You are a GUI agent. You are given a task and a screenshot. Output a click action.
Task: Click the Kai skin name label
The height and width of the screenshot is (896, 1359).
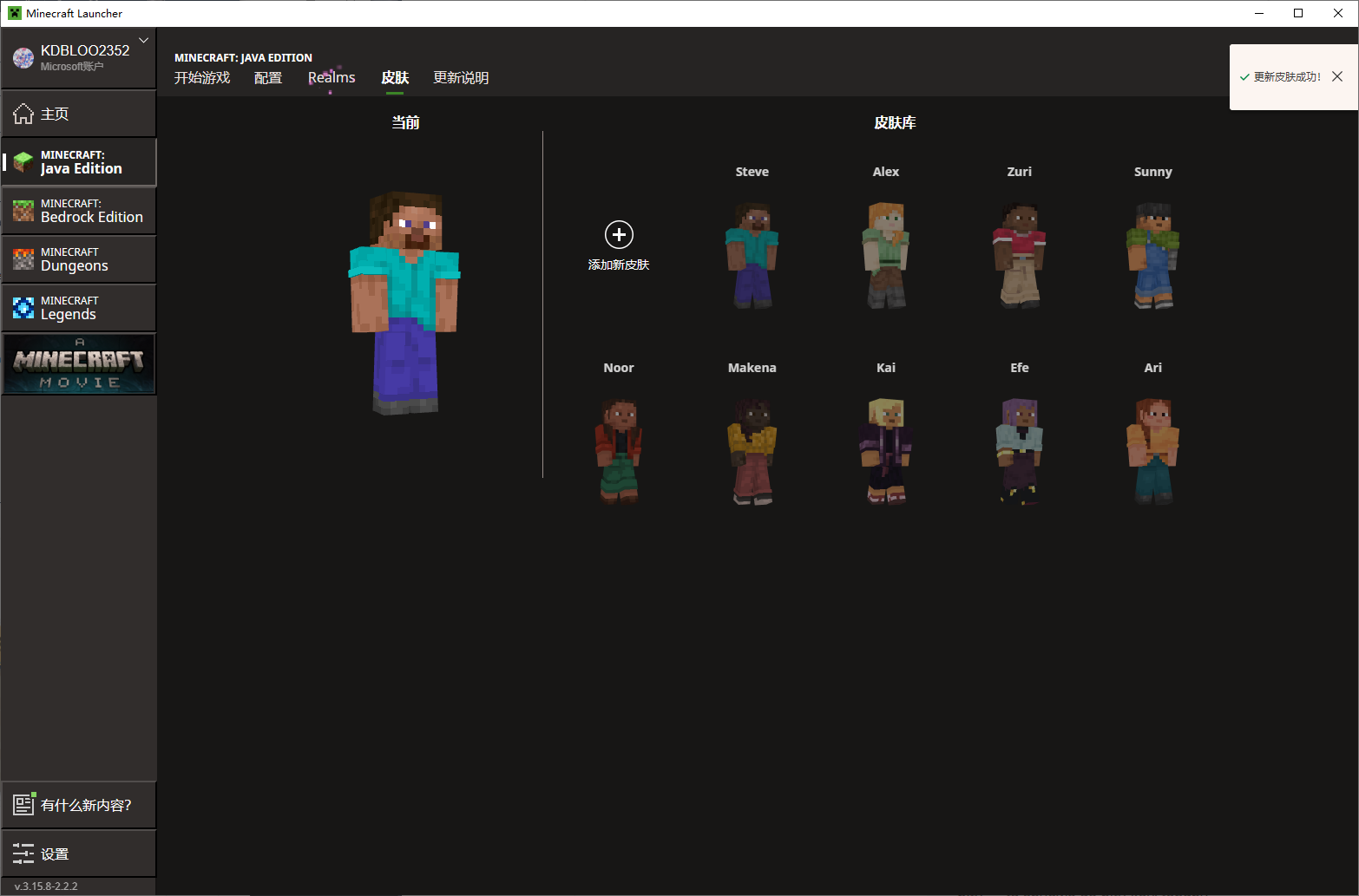[886, 368]
